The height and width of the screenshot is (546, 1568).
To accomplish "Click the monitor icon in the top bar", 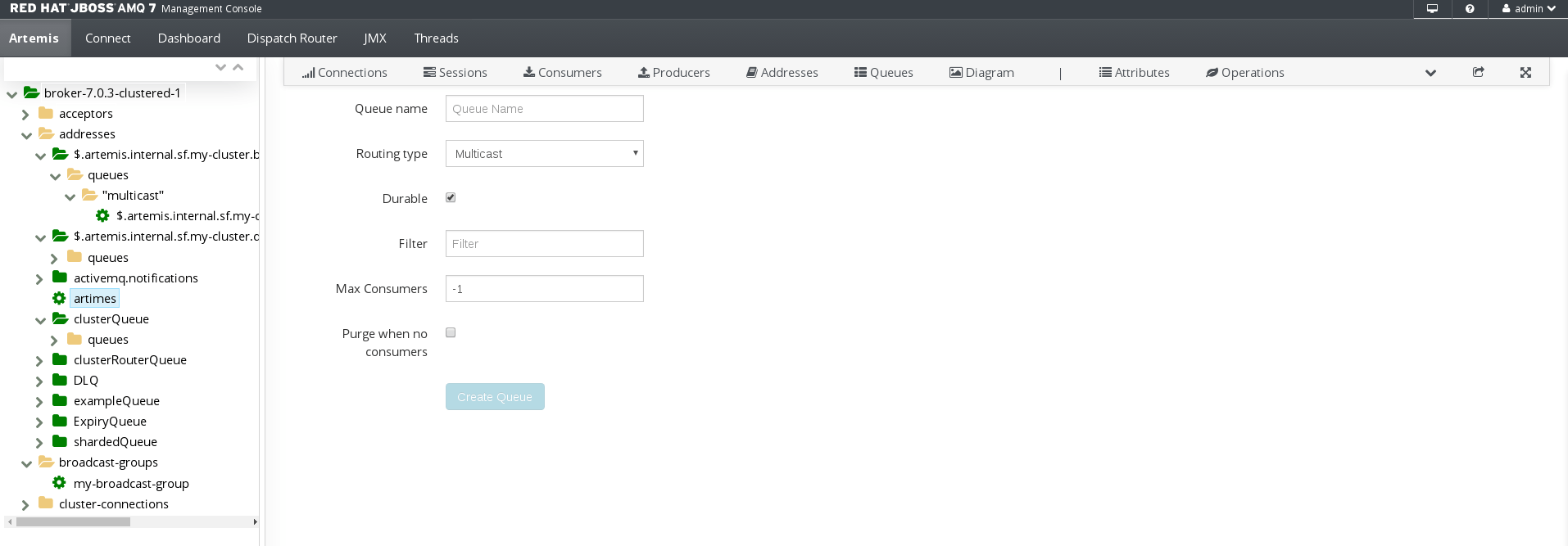I will click(1432, 9).
